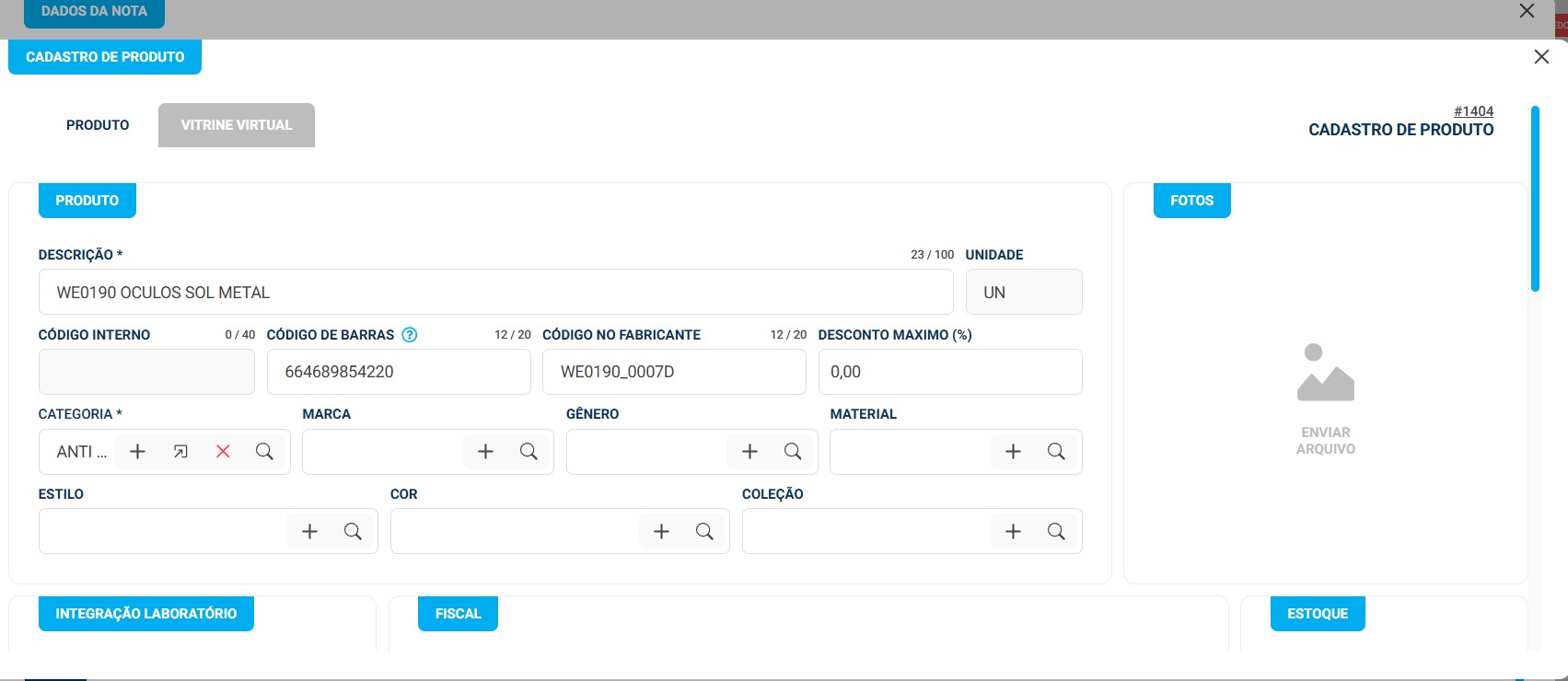Image resolution: width=1568 pixels, height=681 pixels.
Task: Add a new Marca with plus icon
Action: [485, 452]
